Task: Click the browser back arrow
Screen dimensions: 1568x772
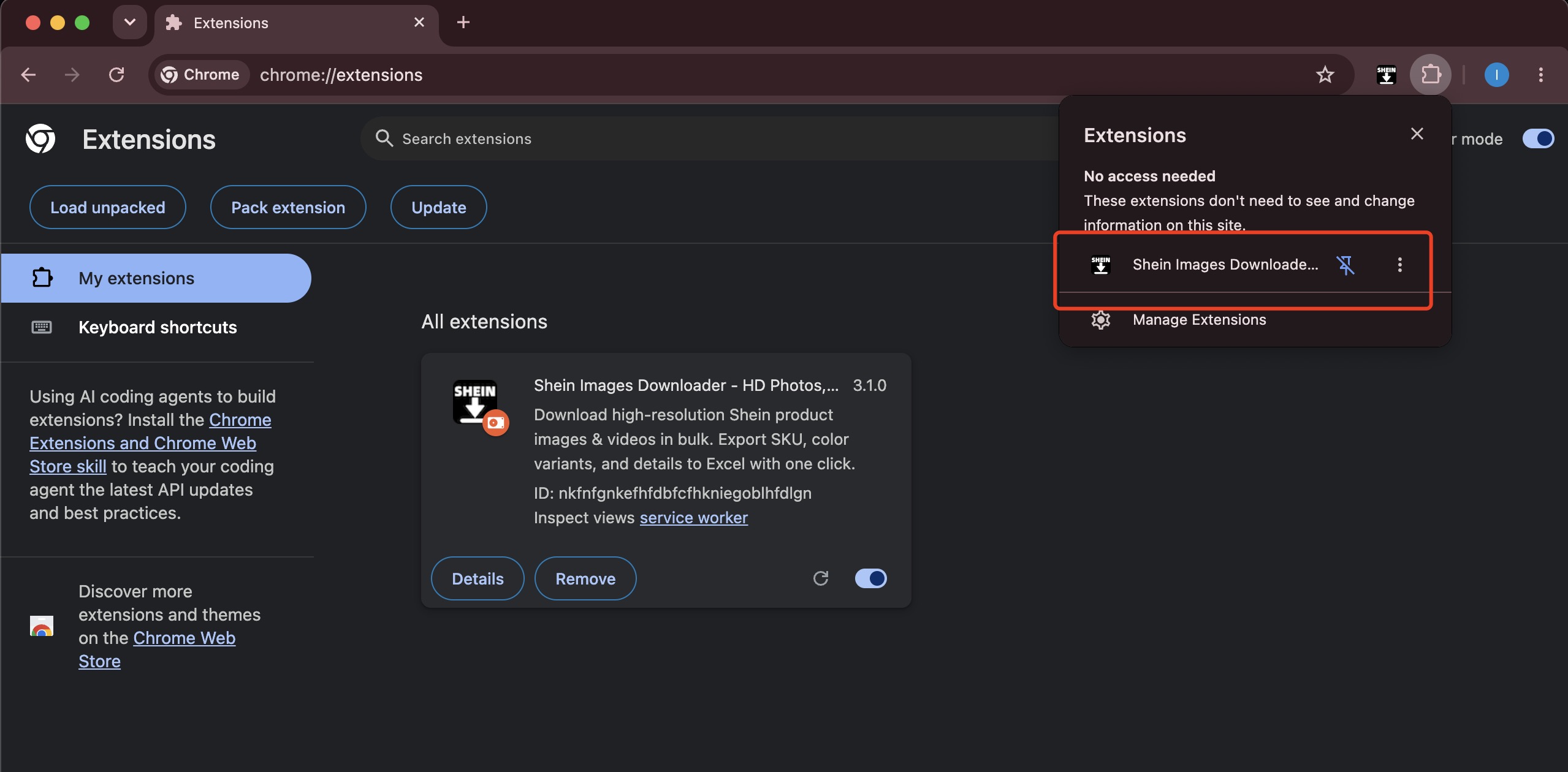Action: (28, 75)
